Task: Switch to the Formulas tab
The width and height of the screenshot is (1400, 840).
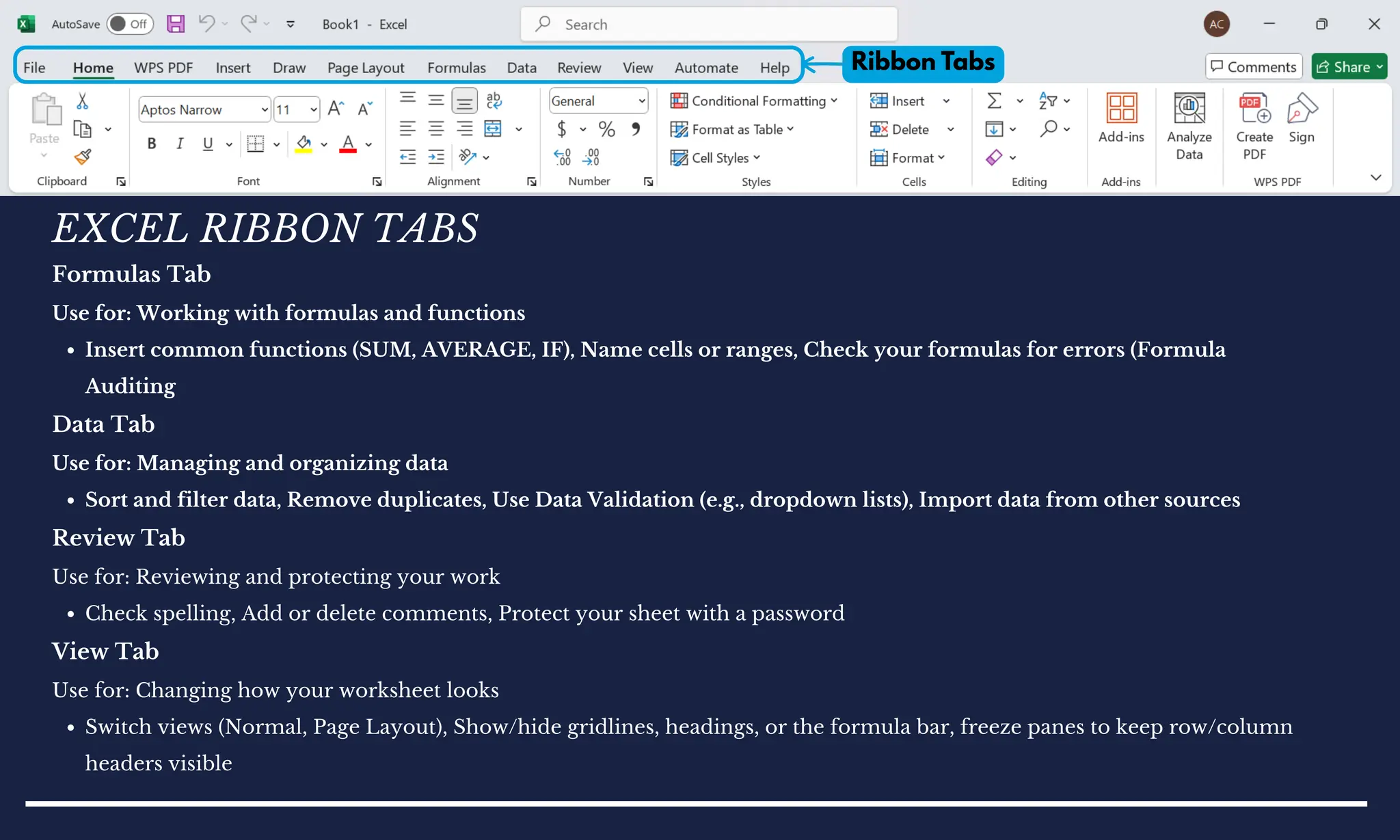Action: coord(457,67)
